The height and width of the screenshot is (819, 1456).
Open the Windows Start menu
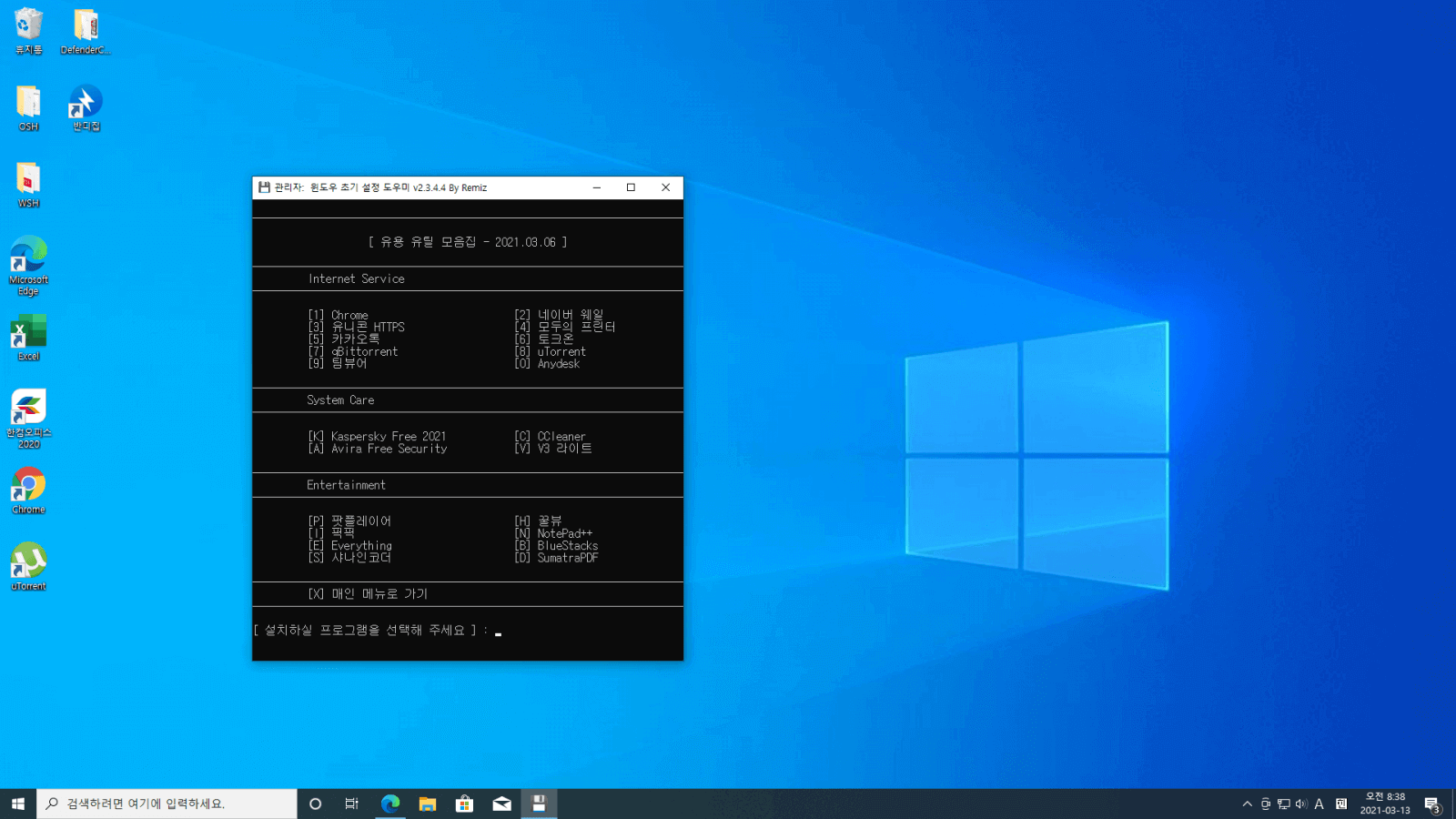pyautogui.click(x=18, y=804)
